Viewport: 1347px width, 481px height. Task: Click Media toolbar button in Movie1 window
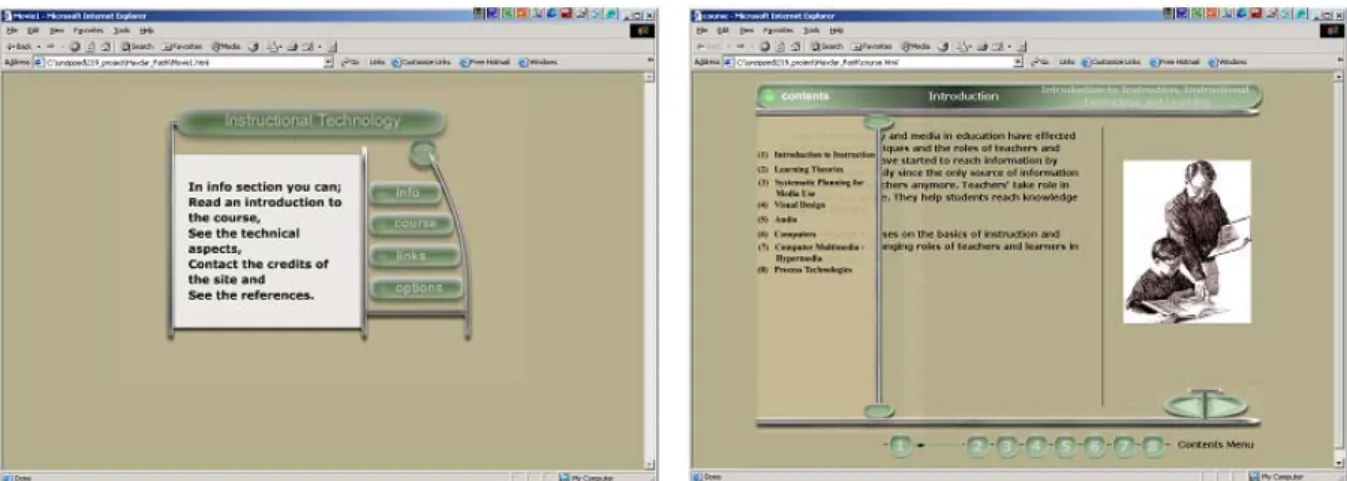[226, 46]
